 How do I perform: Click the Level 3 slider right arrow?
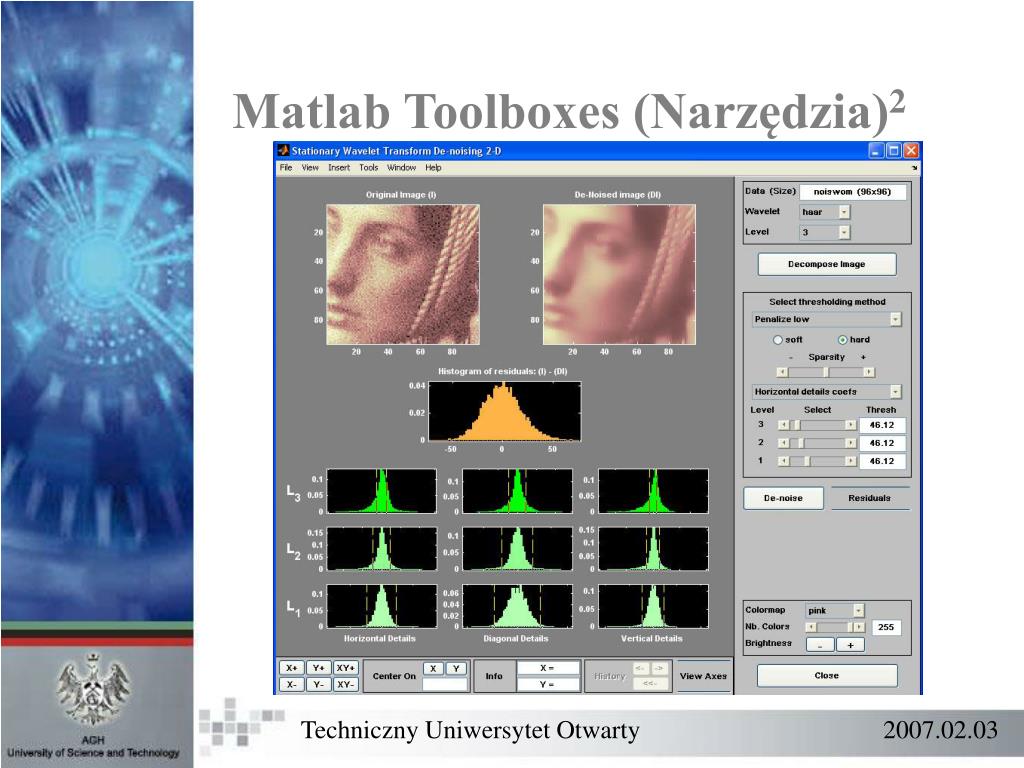point(850,425)
